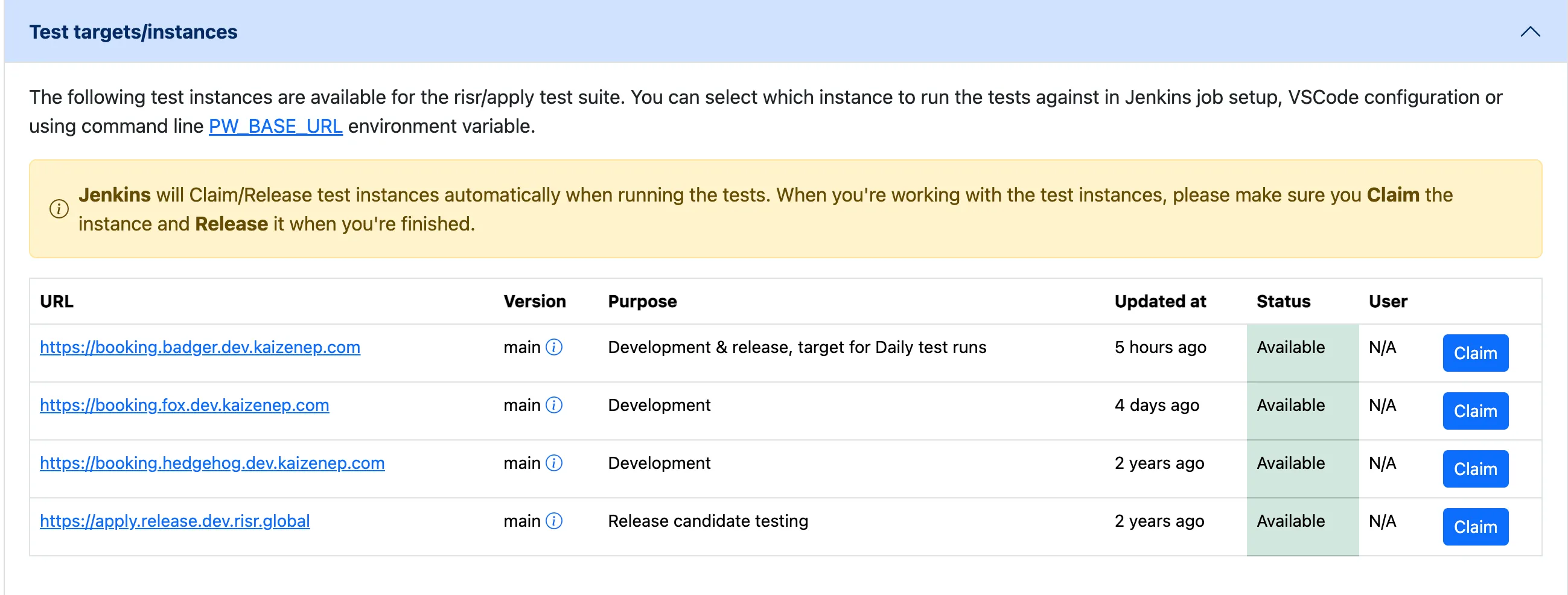Click the info icon in the Jenkins notice
This screenshot has height=595, width=1568.
click(x=59, y=209)
